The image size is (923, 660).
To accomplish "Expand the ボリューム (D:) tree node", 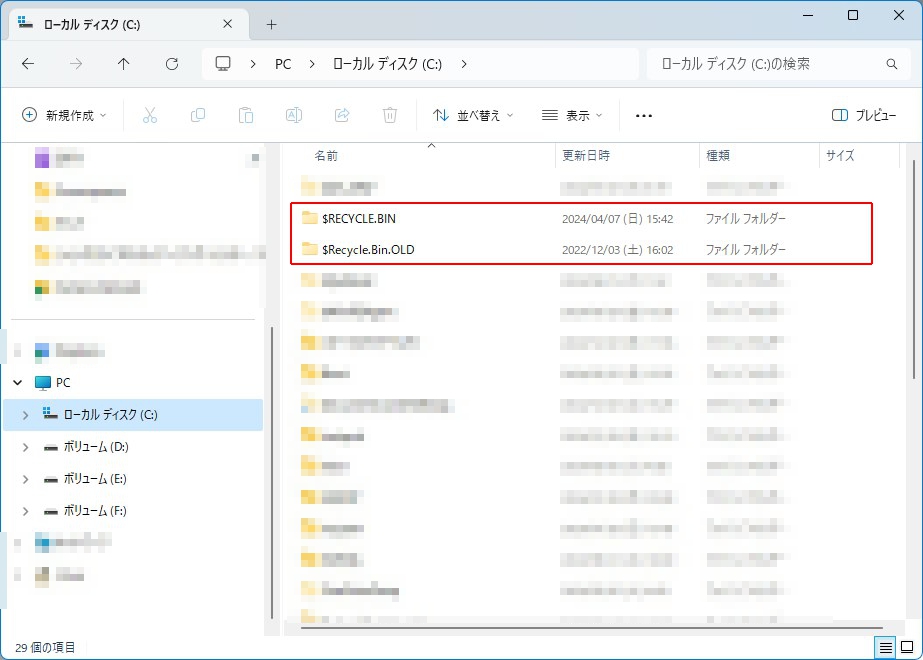I will point(25,447).
